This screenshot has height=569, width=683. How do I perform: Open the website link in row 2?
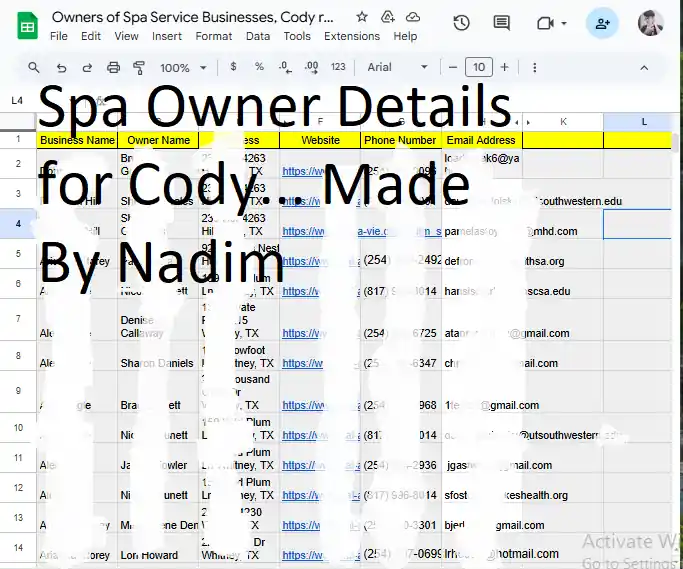(303, 171)
